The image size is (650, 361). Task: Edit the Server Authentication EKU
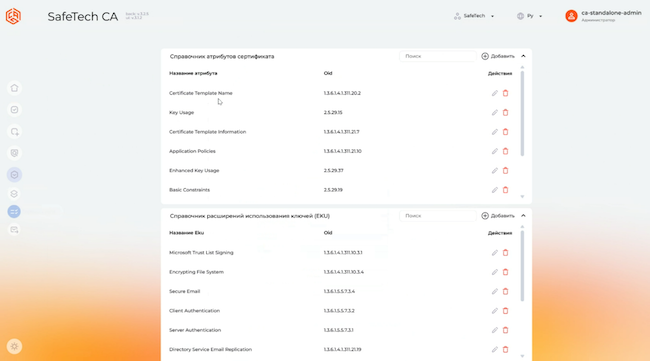(x=495, y=330)
